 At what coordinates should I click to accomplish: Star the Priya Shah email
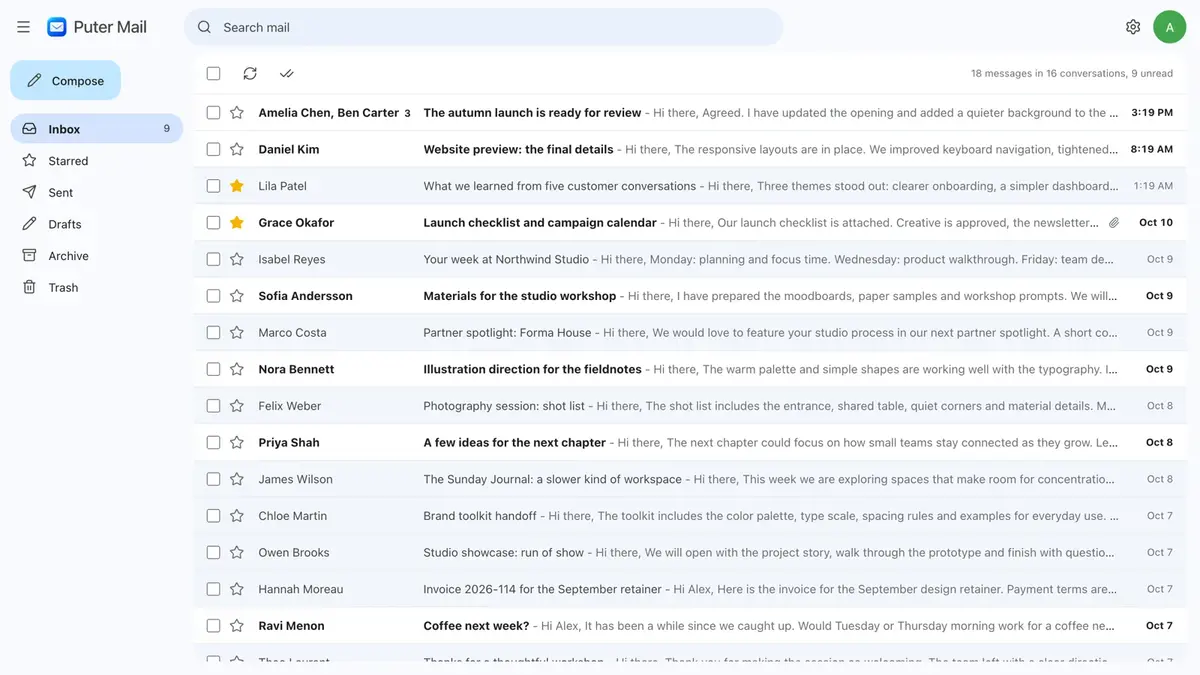point(237,443)
